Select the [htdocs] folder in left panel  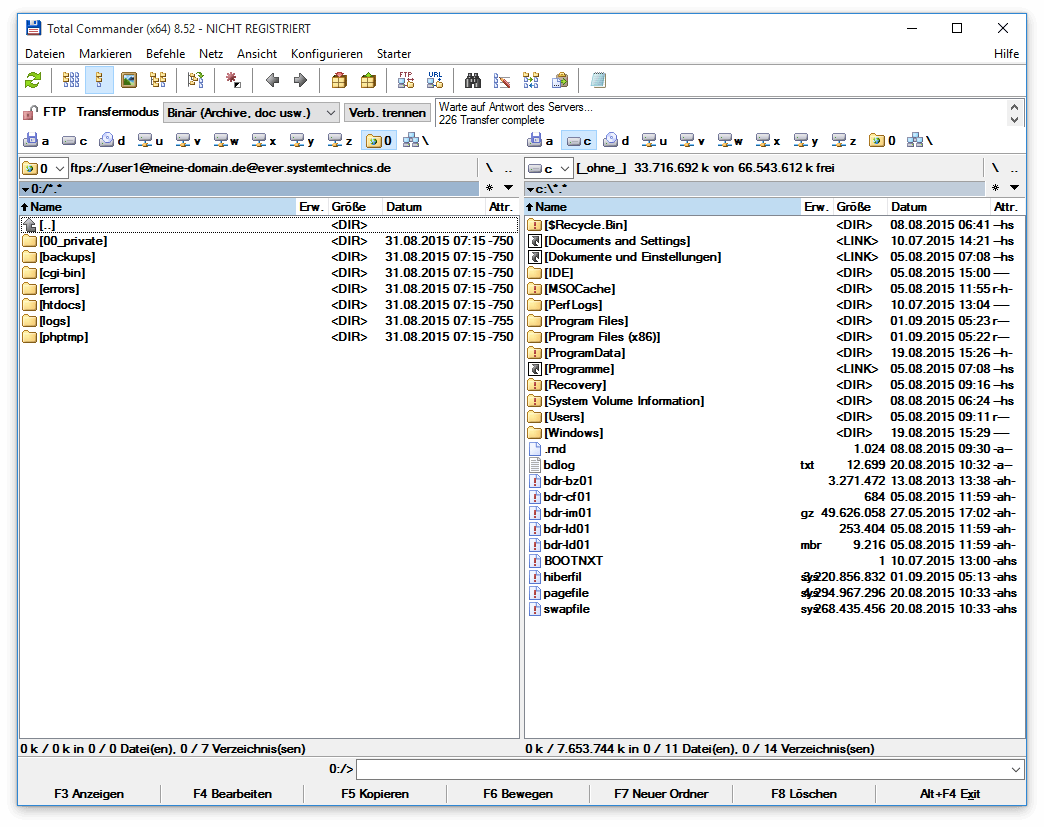(x=269, y=305)
